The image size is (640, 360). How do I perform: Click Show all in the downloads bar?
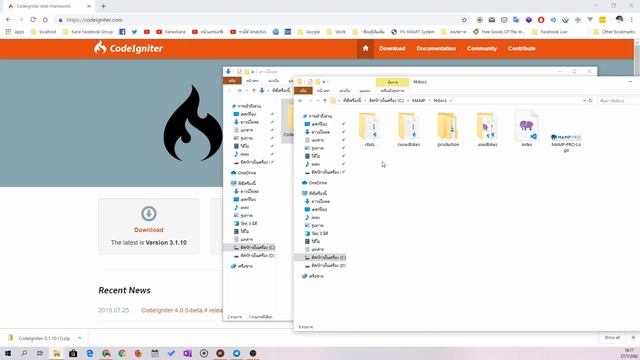[x=612, y=338]
